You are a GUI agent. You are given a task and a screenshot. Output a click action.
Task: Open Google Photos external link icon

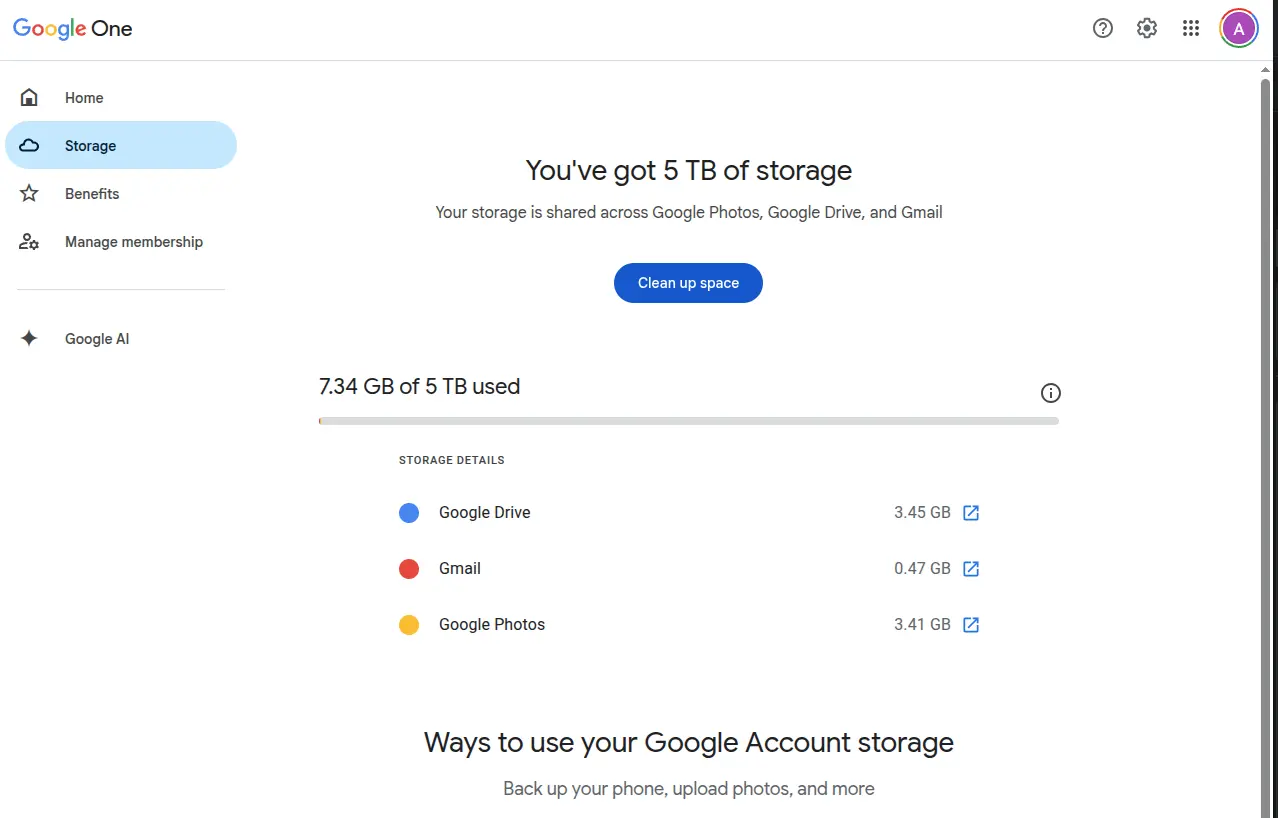click(x=971, y=624)
